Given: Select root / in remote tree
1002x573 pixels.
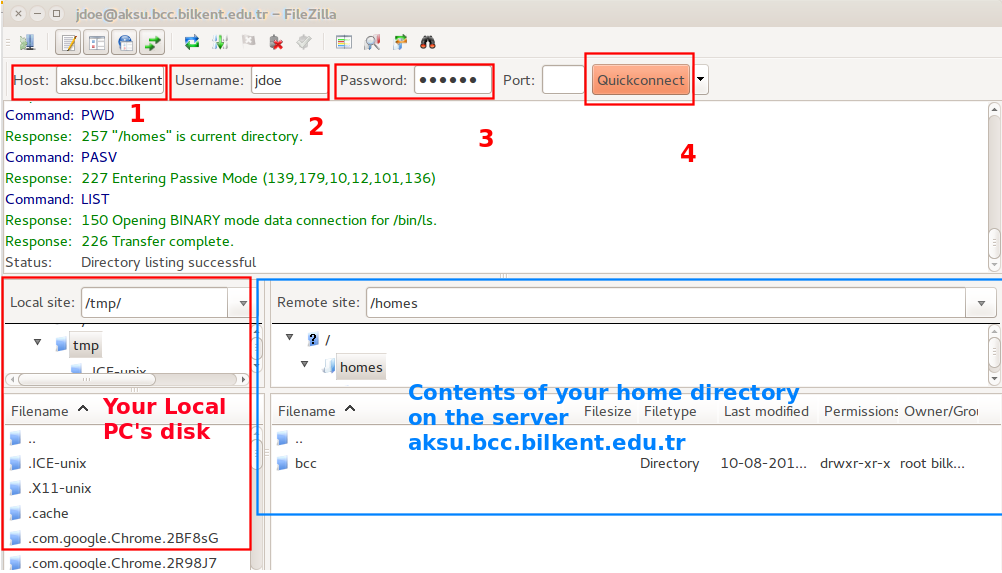Looking at the screenshot, I should click(x=328, y=340).
